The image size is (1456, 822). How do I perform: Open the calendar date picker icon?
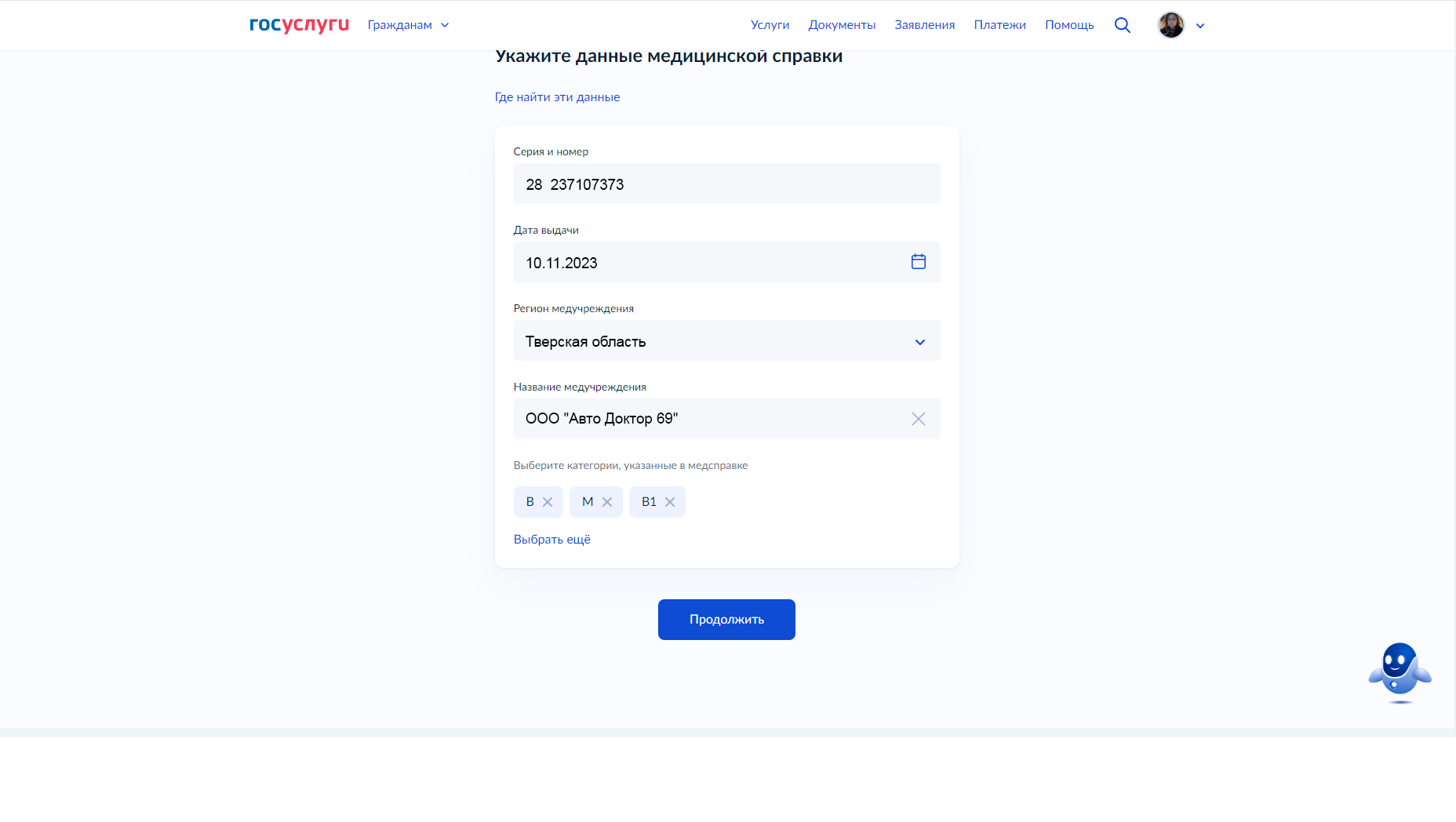[918, 262]
